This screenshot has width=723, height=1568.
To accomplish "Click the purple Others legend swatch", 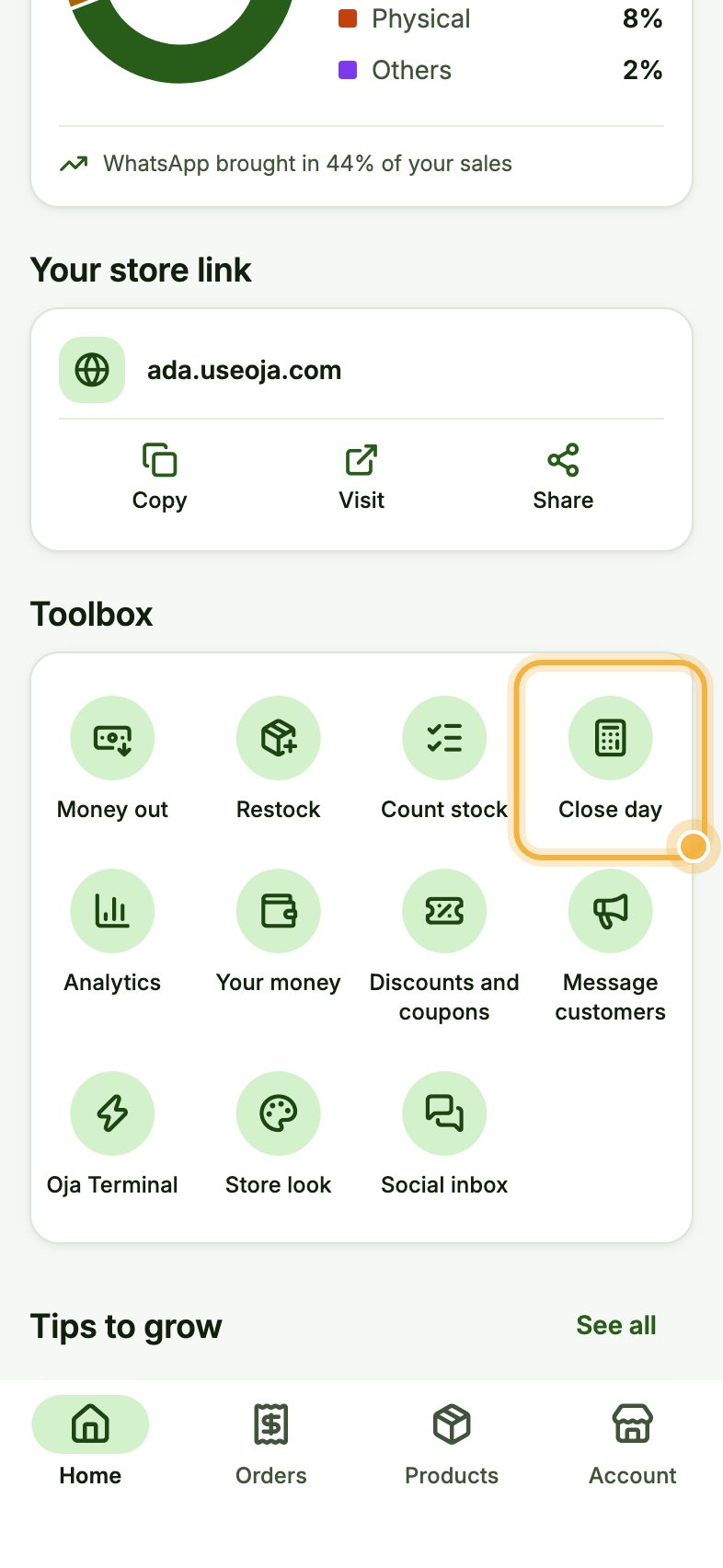I will [x=348, y=70].
